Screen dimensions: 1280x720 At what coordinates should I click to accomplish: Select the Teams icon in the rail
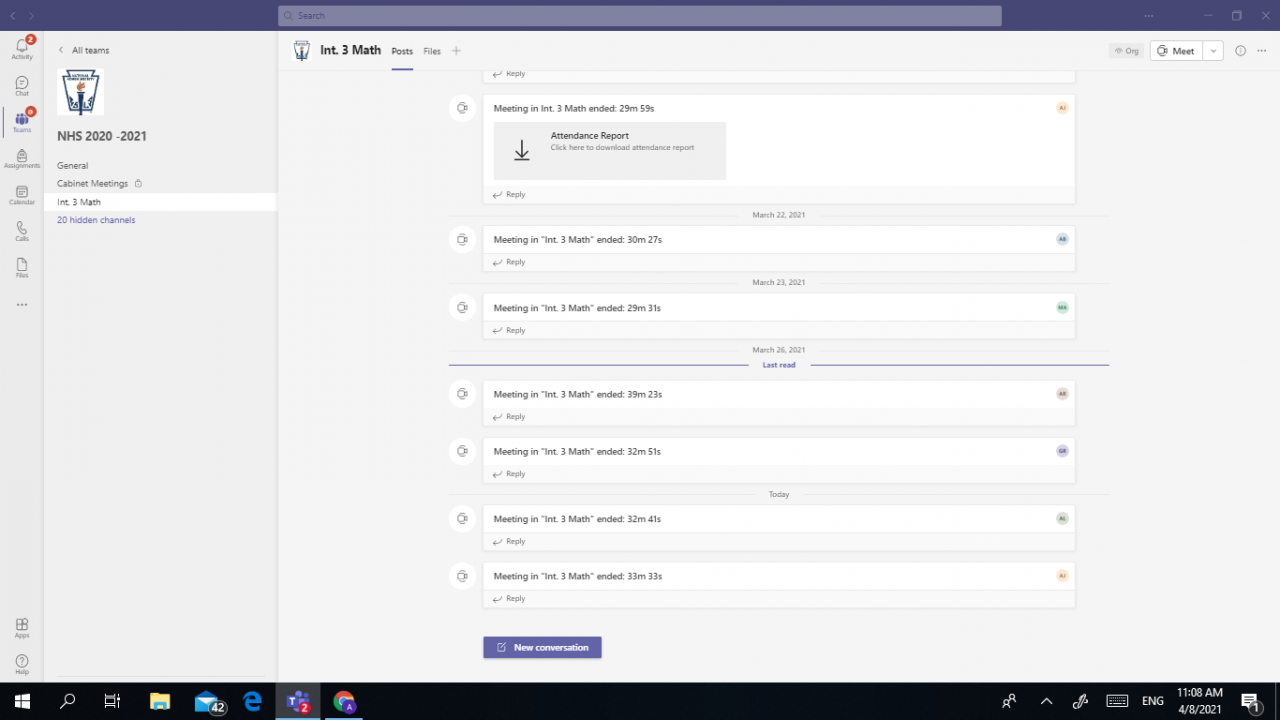click(21, 122)
